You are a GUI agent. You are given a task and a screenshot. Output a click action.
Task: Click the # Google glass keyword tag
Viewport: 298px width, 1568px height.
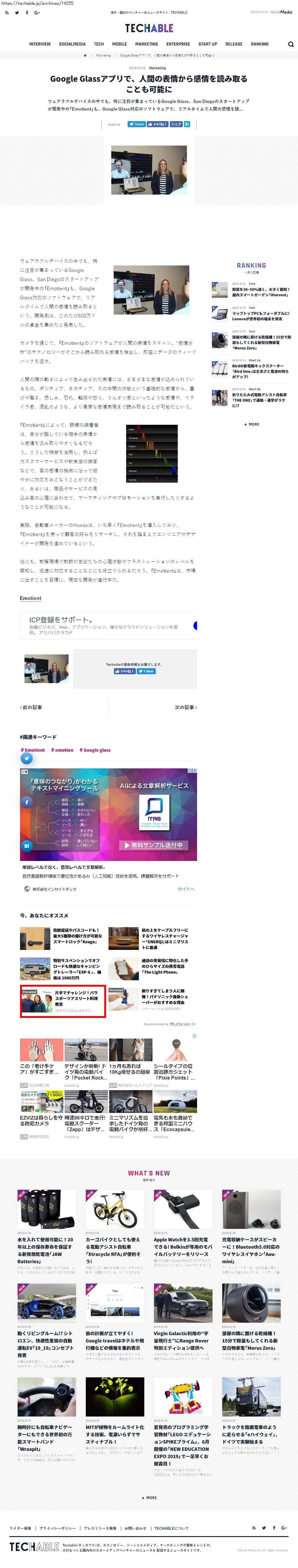(x=95, y=750)
